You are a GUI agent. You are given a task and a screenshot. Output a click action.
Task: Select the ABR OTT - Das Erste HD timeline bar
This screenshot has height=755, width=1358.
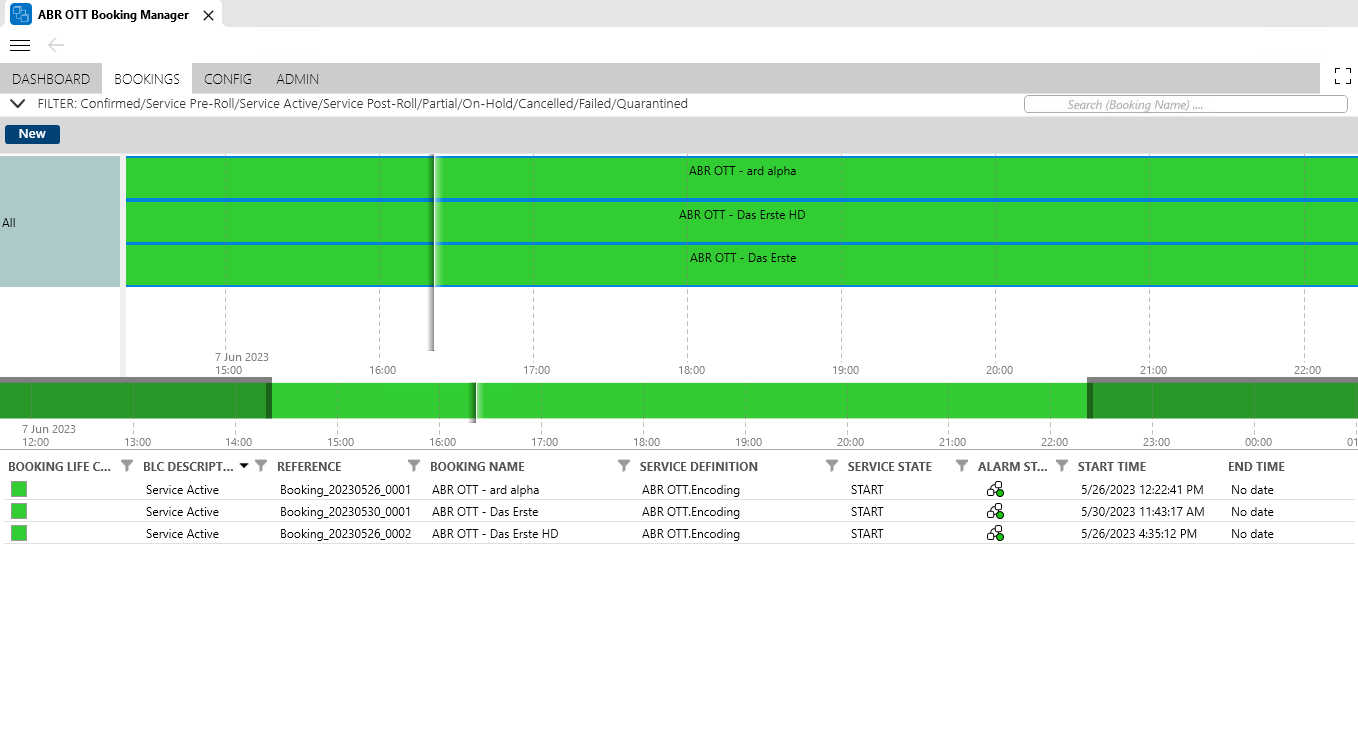pos(742,221)
